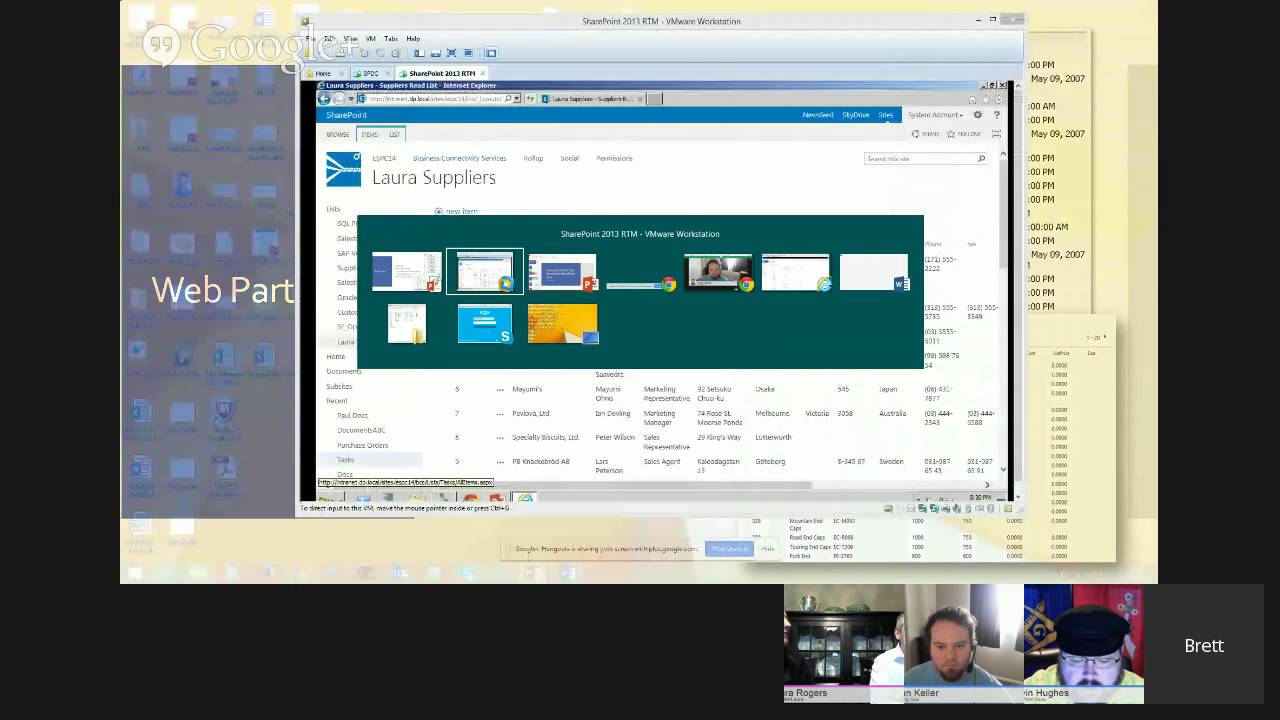This screenshot has height=720, width=1280.
Task: Open the Tasks quick launch item
Action: (x=346, y=460)
